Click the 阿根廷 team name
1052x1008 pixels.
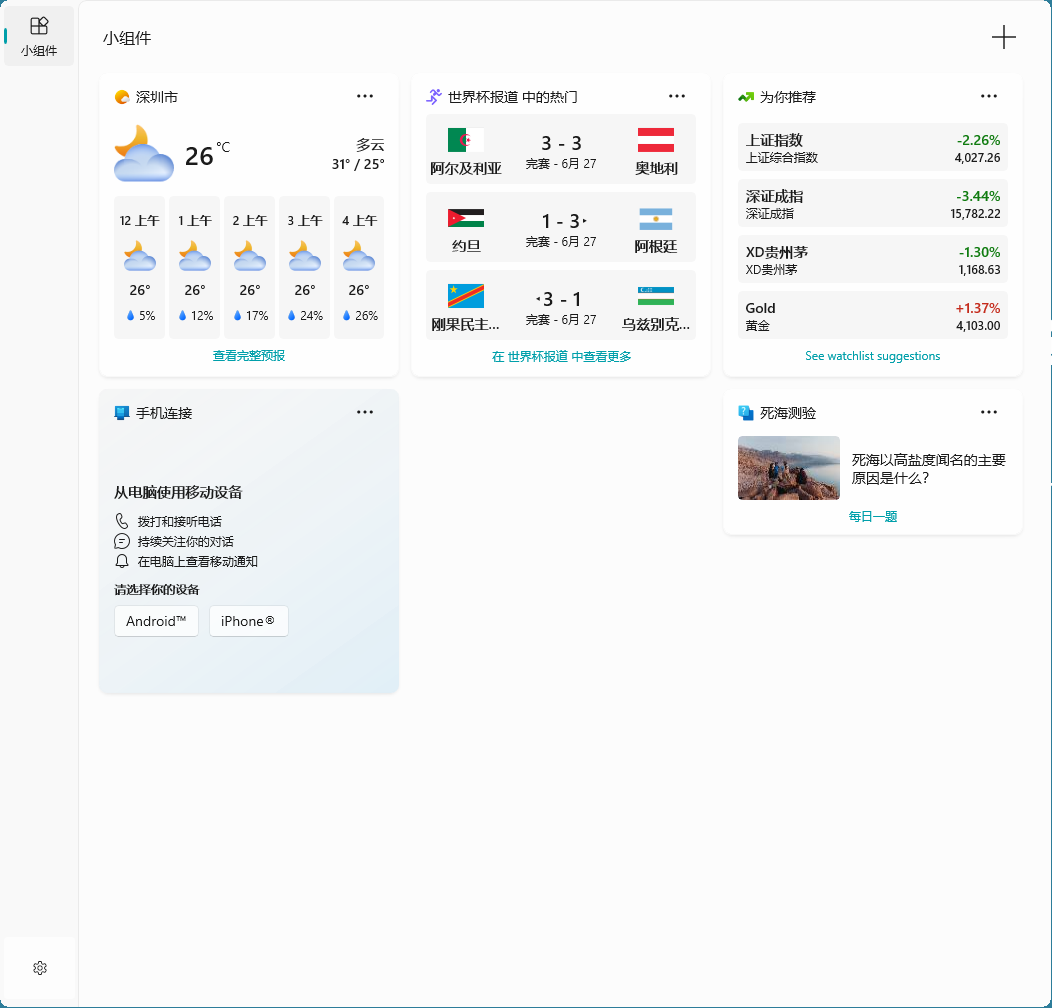coord(656,246)
